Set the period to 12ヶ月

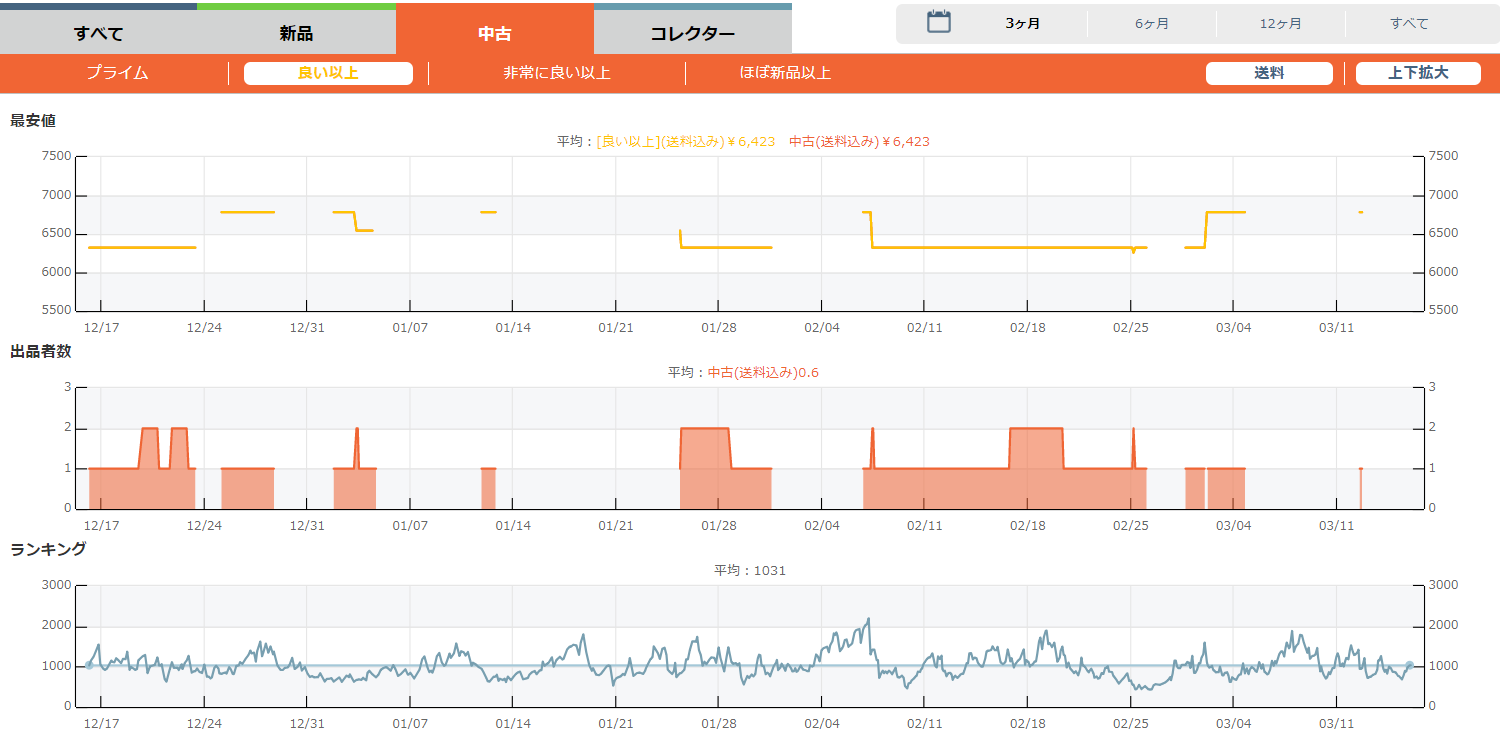point(1280,24)
